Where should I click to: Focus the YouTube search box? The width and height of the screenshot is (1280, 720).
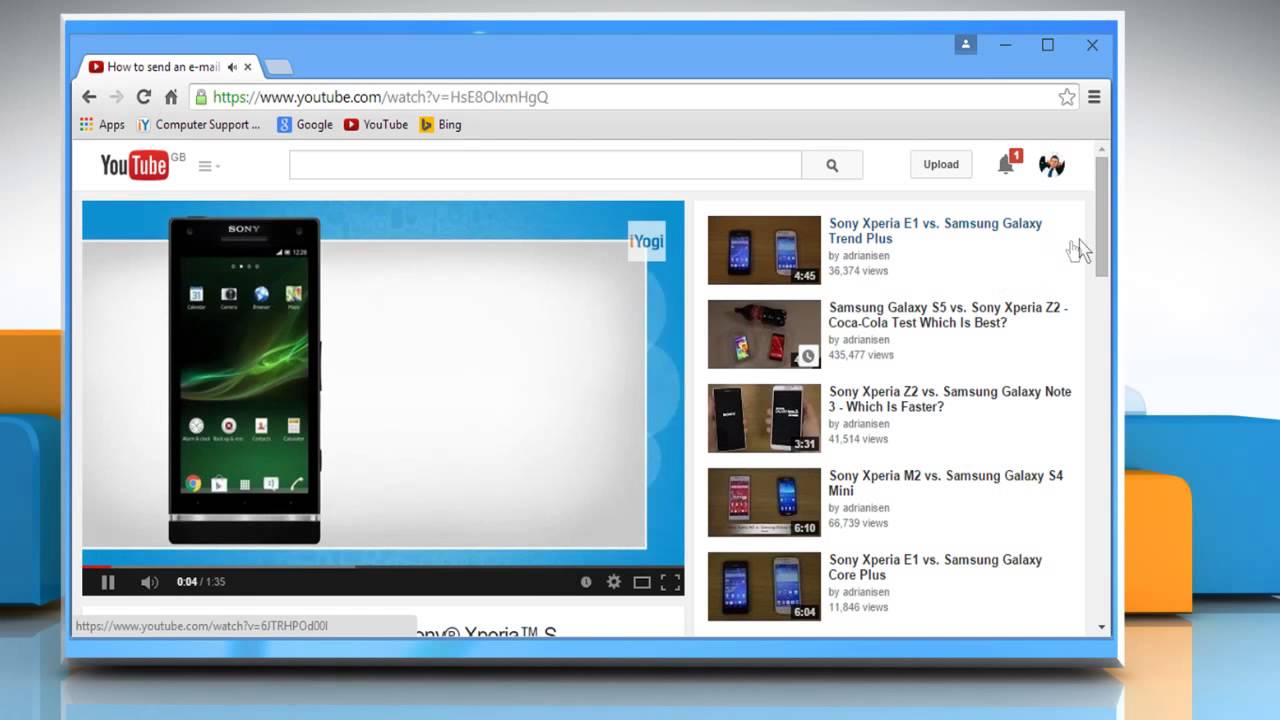click(545, 165)
